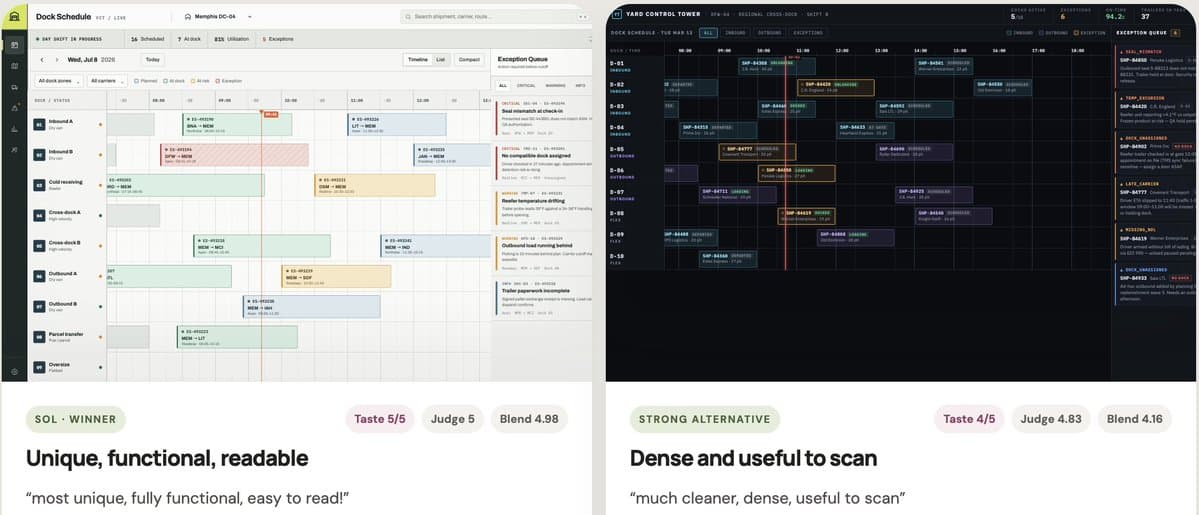Image resolution: width=1199 pixels, height=515 pixels.
Task: Click the red current-time marker on the light timeline
Action: (x=270, y=114)
